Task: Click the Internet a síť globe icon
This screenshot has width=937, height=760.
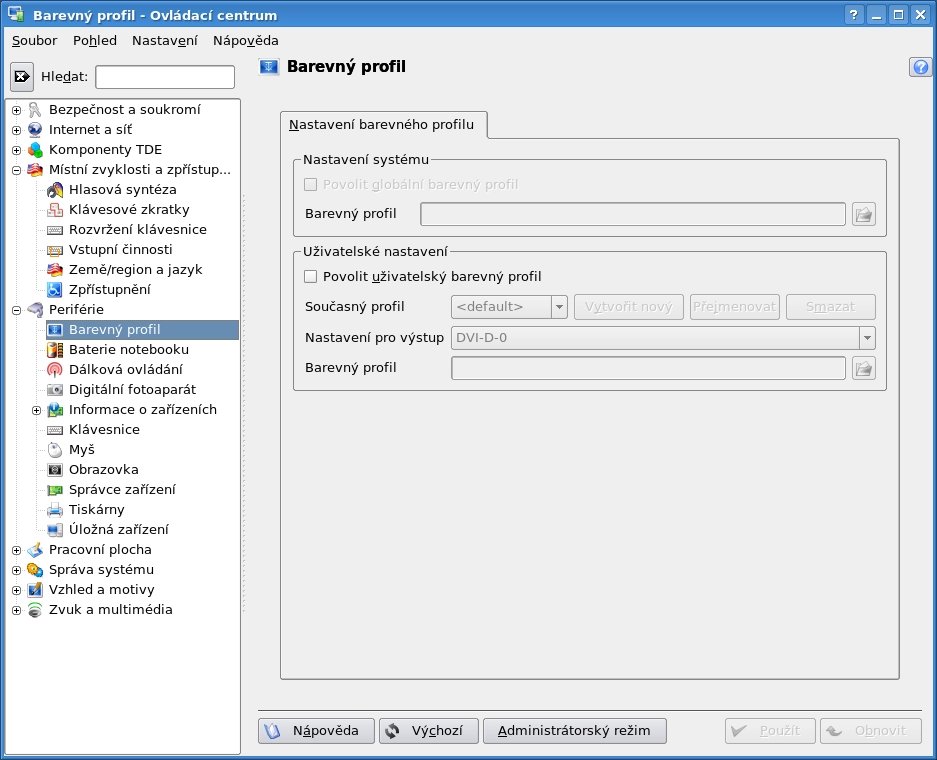Action: click(35, 130)
